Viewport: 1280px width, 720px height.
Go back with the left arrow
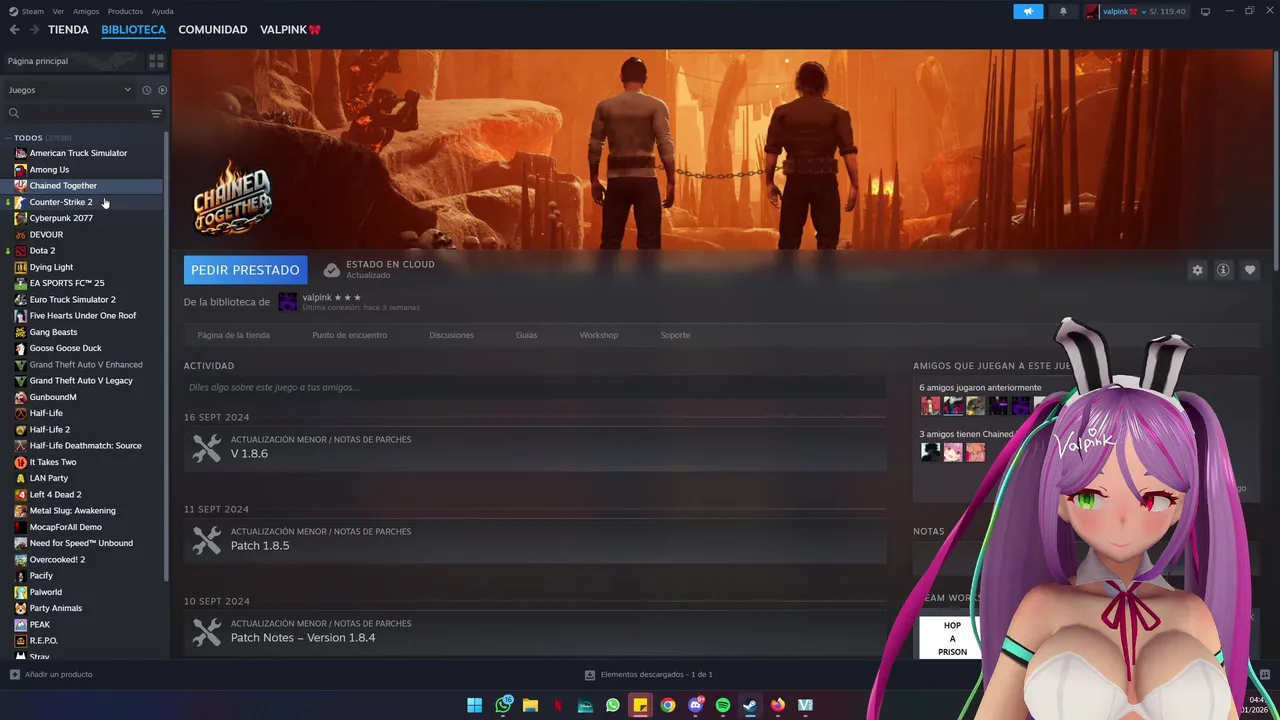[14, 30]
